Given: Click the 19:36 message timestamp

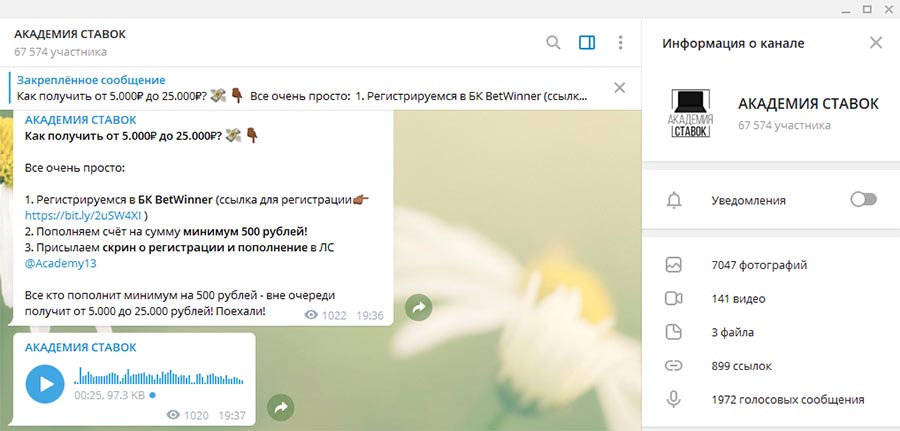Looking at the screenshot, I should [370, 315].
